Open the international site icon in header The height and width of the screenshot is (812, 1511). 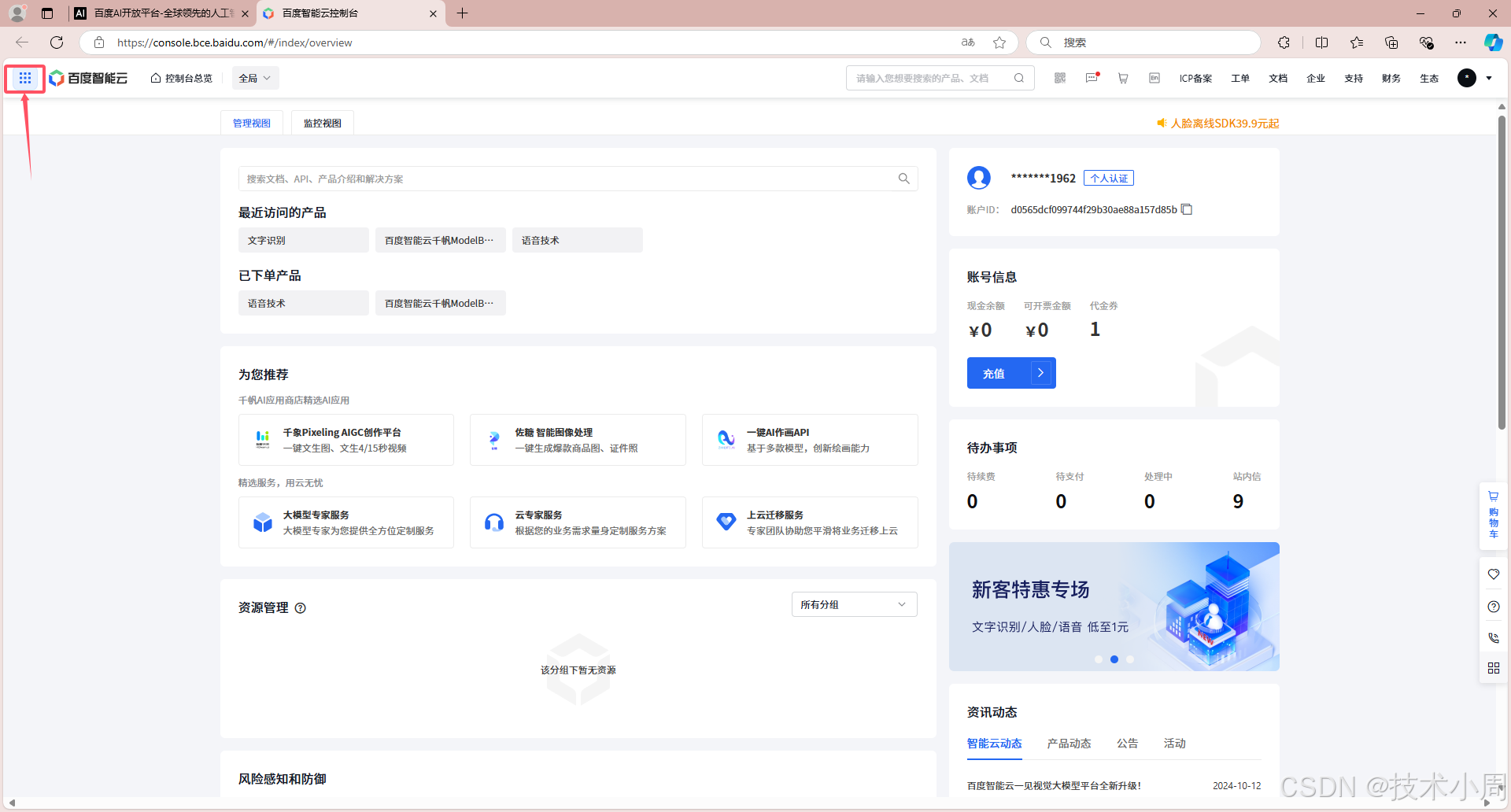click(1154, 78)
